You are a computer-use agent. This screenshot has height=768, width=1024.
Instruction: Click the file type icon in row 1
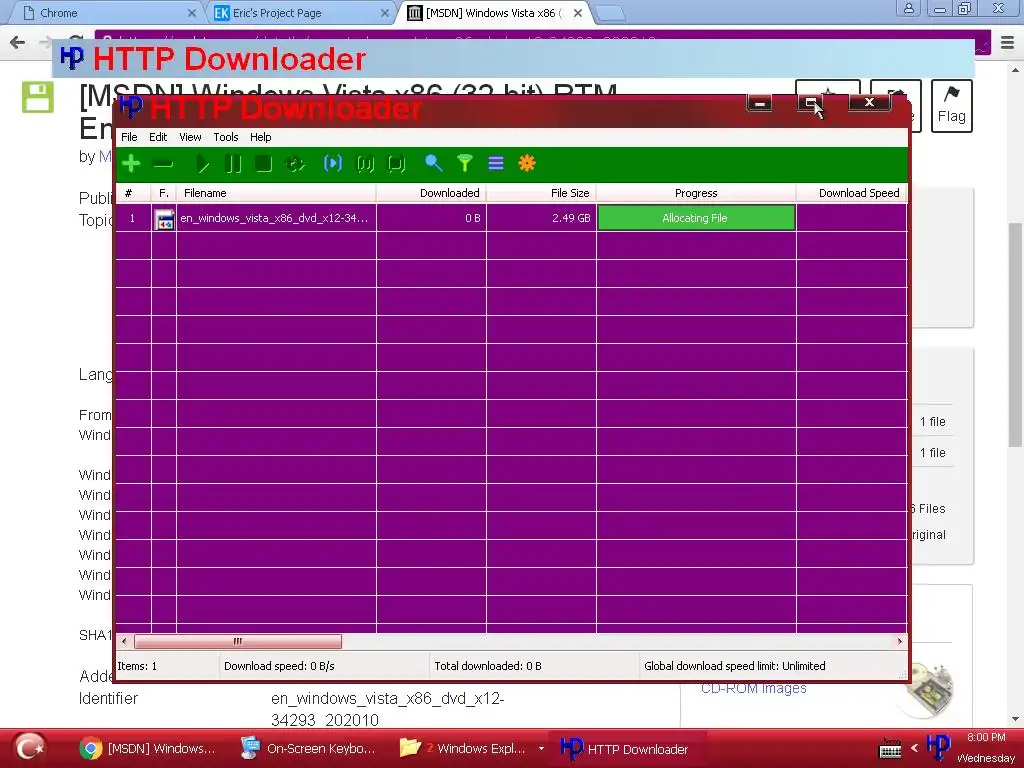[x=164, y=219]
